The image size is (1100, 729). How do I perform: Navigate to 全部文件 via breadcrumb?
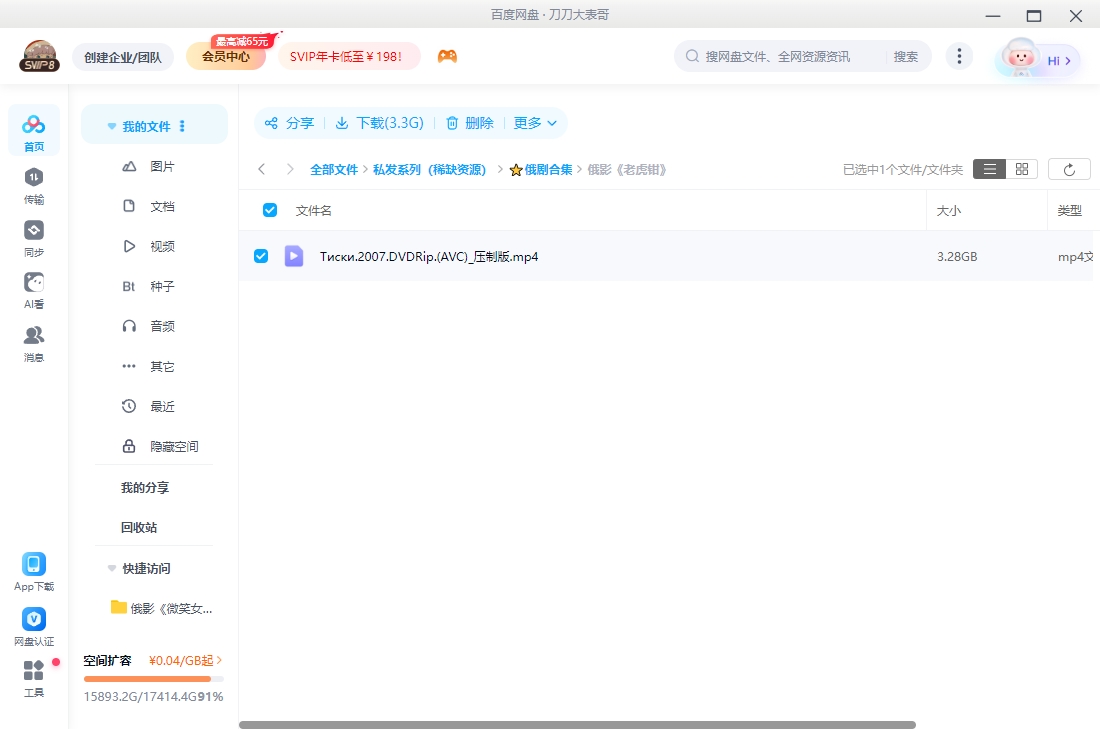335,169
